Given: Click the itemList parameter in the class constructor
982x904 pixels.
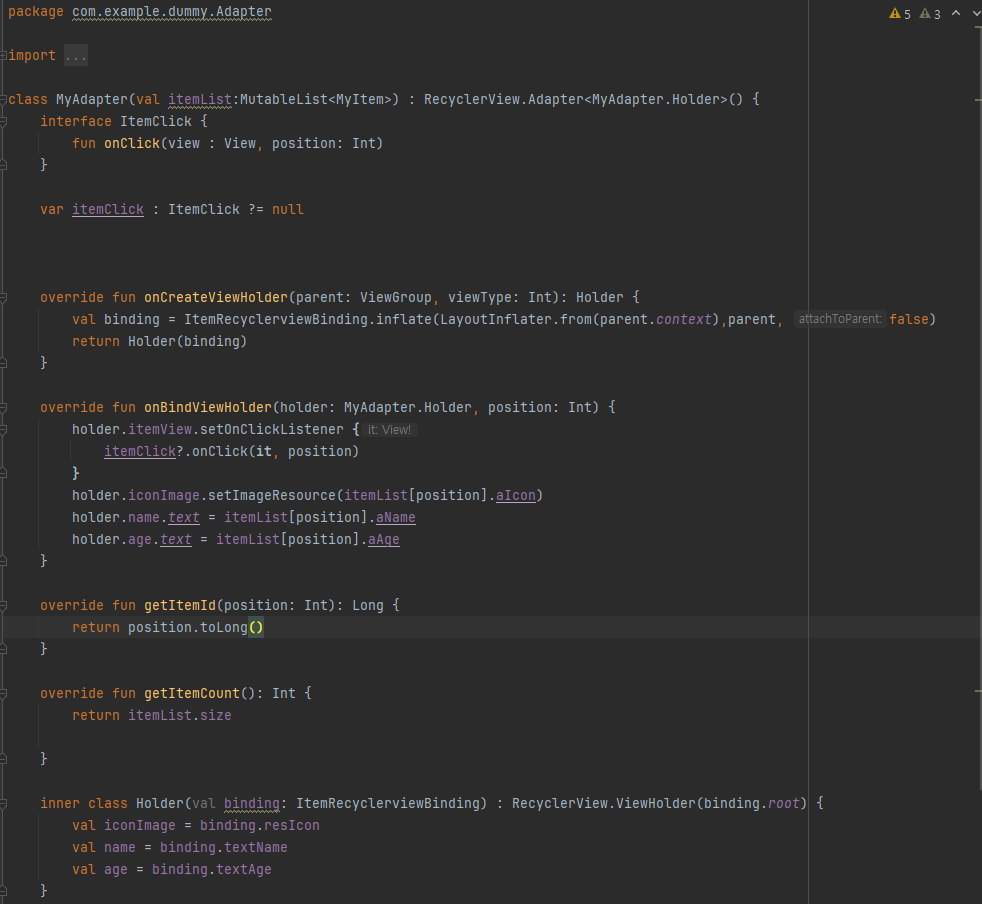Looking at the screenshot, I should point(200,100).
